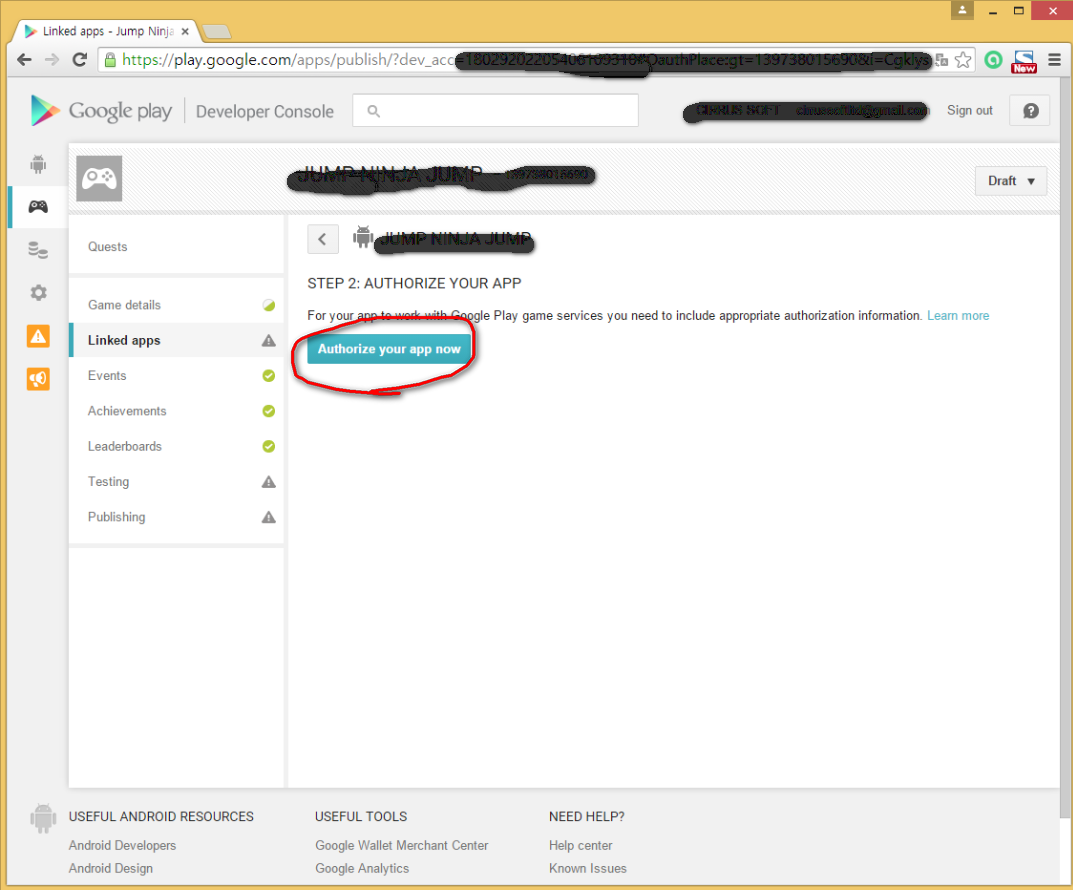The height and width of the screenshot is (890, 1073).
Task: Click the browser back arrow
Action: point(24,60)
